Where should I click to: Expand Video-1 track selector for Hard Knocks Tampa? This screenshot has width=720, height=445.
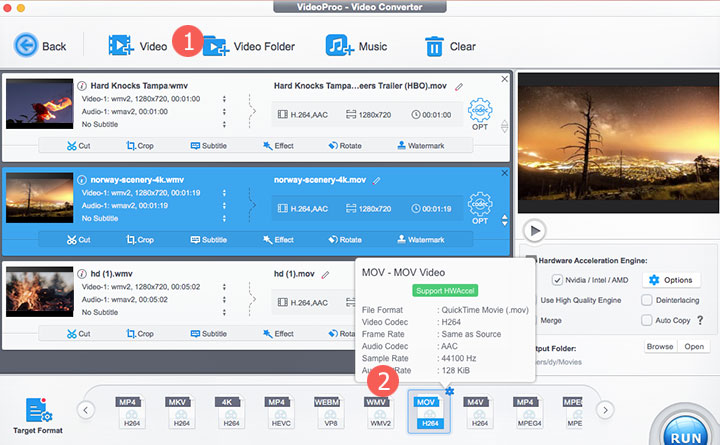224,99
